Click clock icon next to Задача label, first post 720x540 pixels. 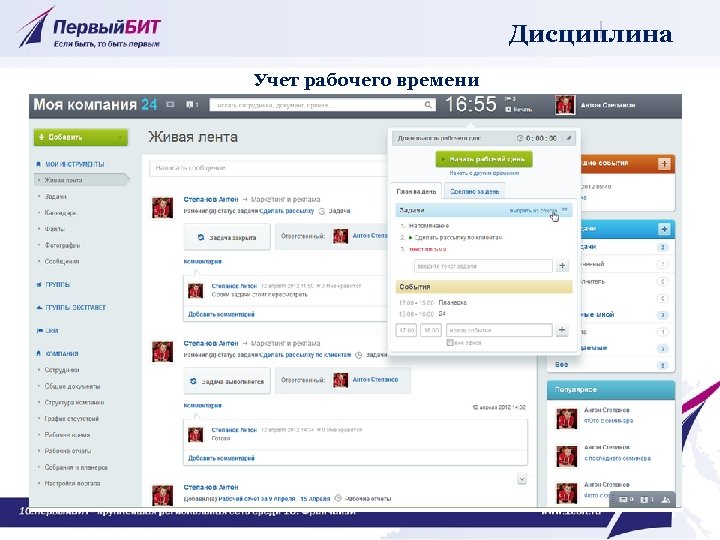pyautogui.click(x=322, y=211)
